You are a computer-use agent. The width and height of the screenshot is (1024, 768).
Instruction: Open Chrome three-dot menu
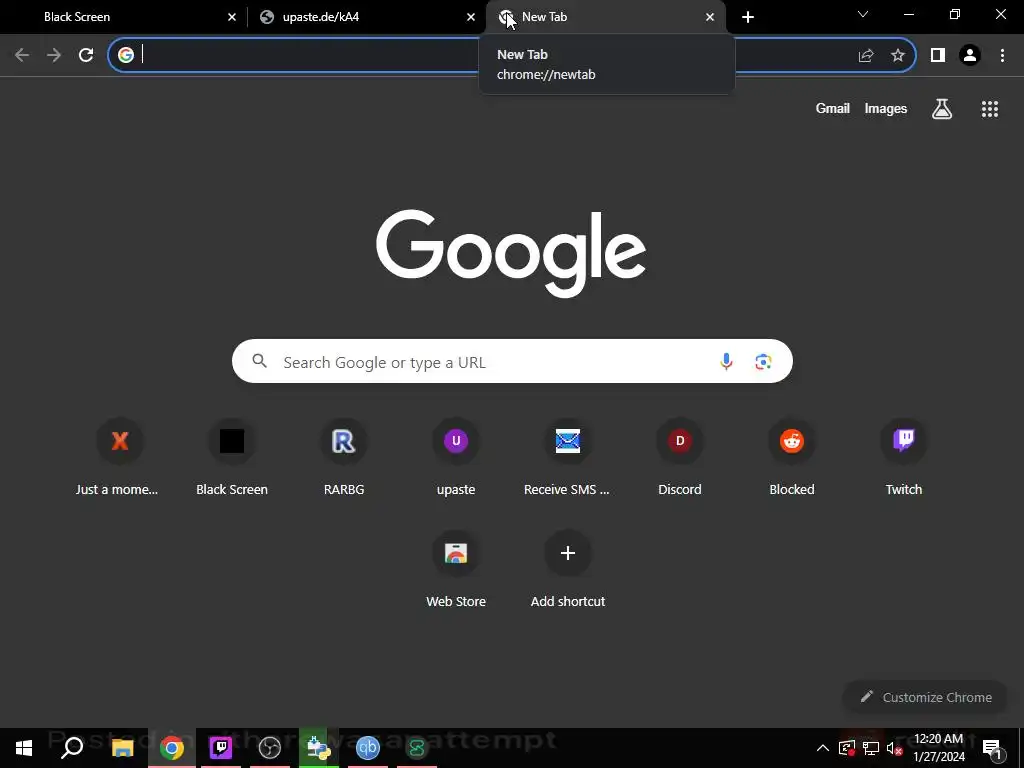coord(1002,55)
